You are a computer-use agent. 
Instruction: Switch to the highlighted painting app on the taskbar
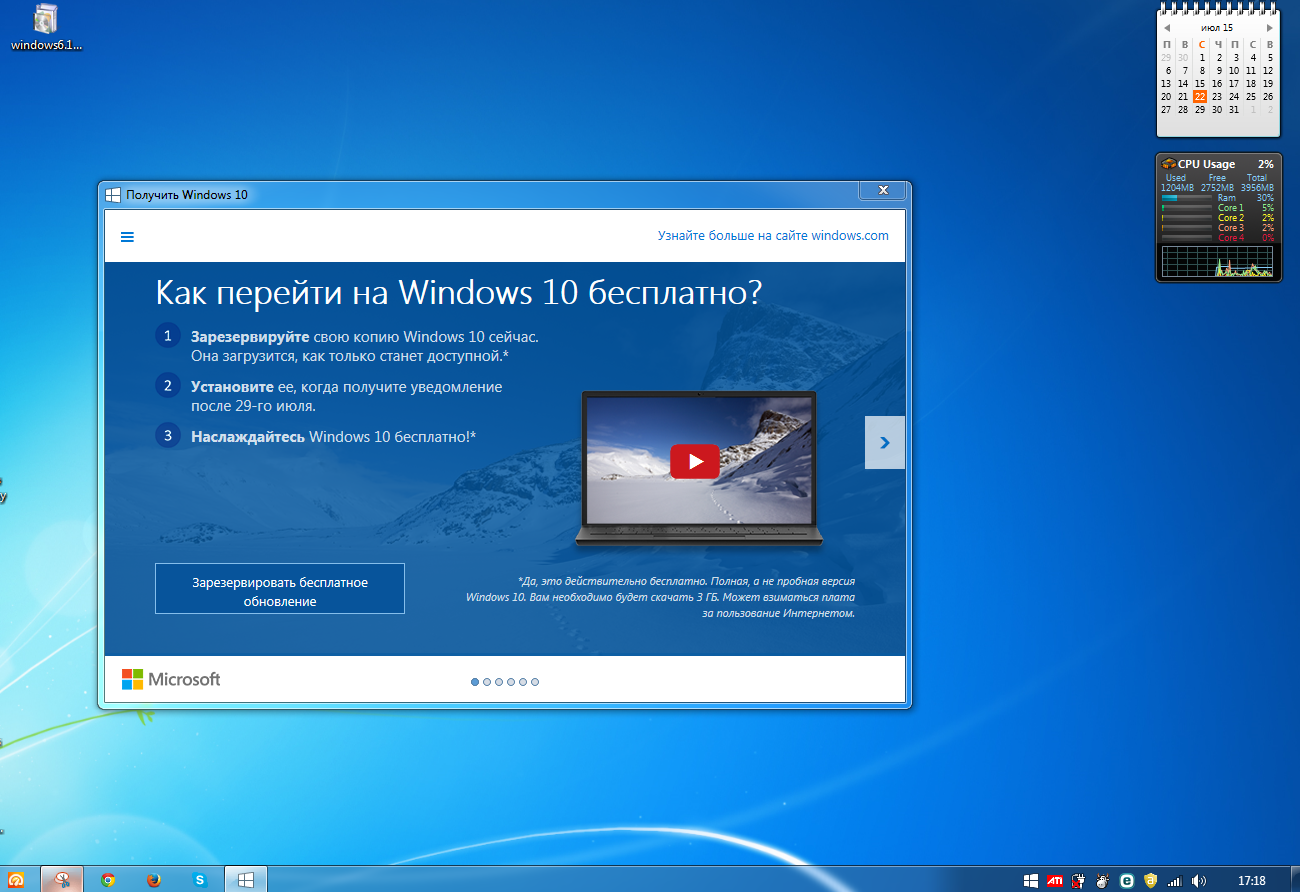pos(62,880)
